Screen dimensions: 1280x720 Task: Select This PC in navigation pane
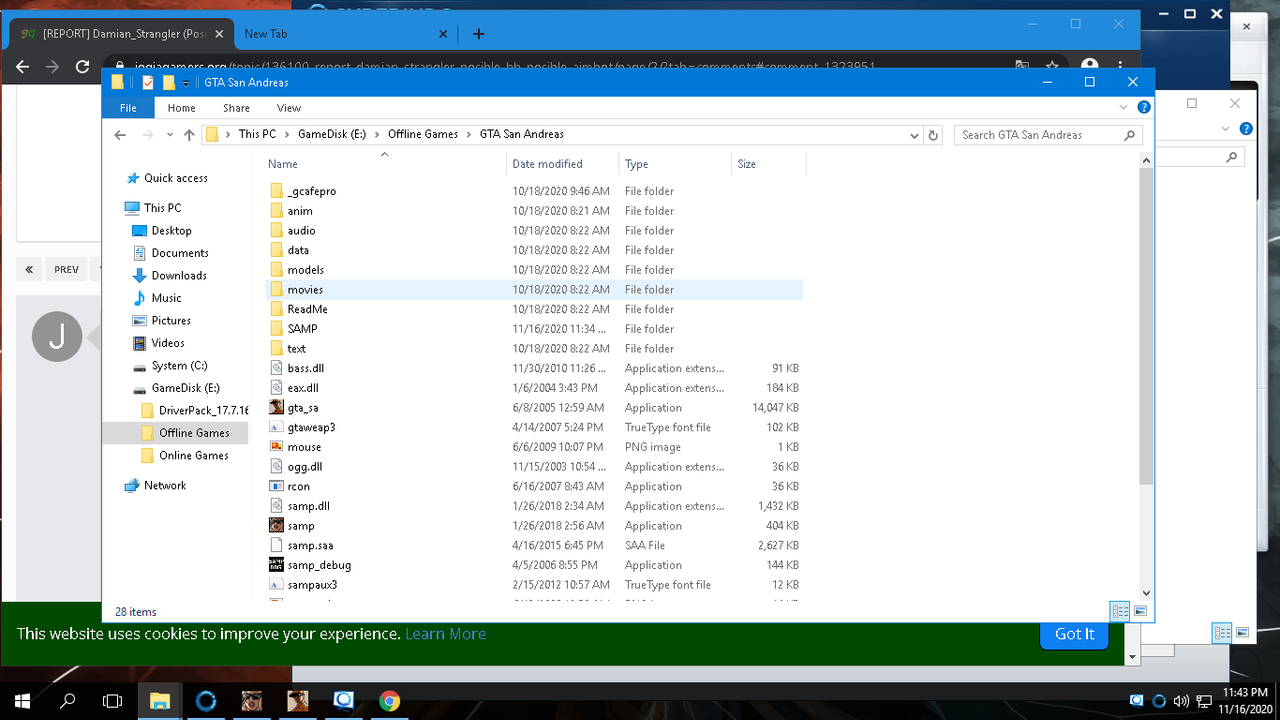(x=162, y=208)
